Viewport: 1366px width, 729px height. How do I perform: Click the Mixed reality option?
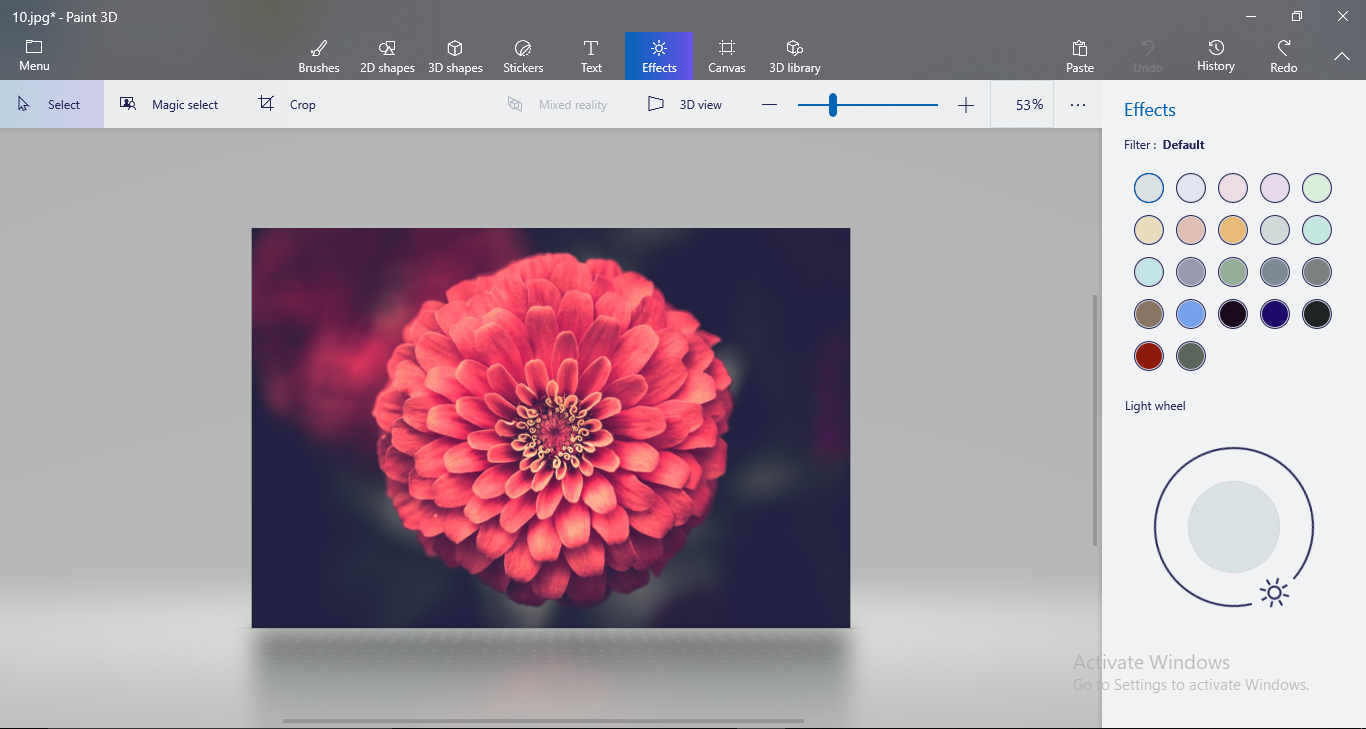tap(557, 104)
